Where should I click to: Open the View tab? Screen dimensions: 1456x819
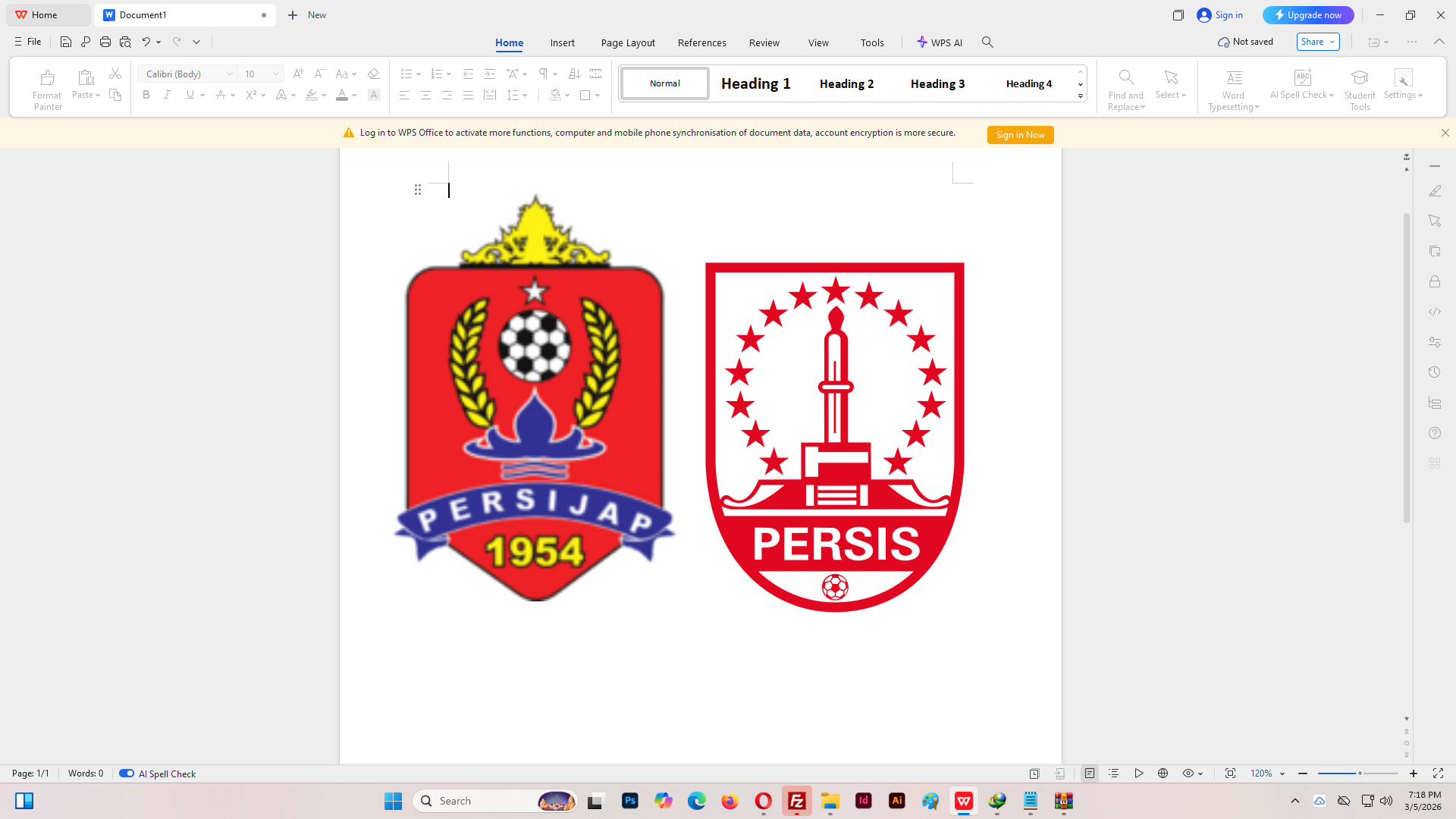pos(818,42)
